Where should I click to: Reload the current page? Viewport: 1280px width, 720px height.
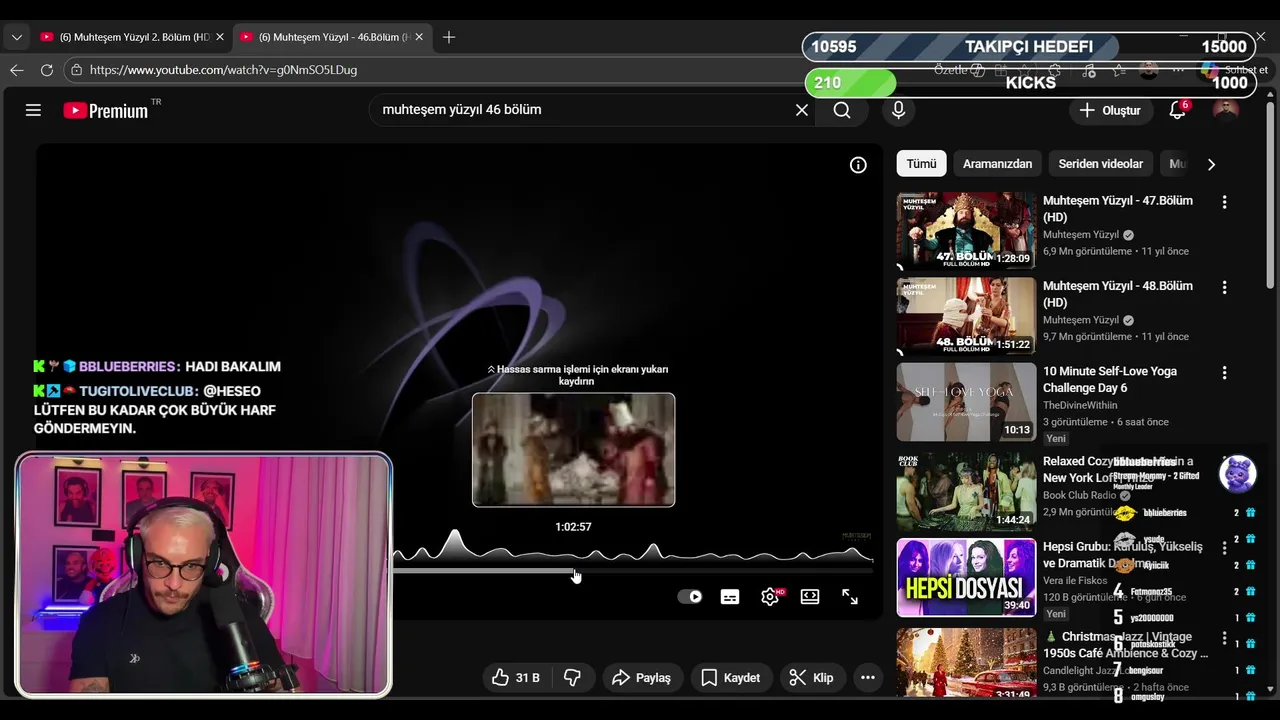(x=46, y=70)
